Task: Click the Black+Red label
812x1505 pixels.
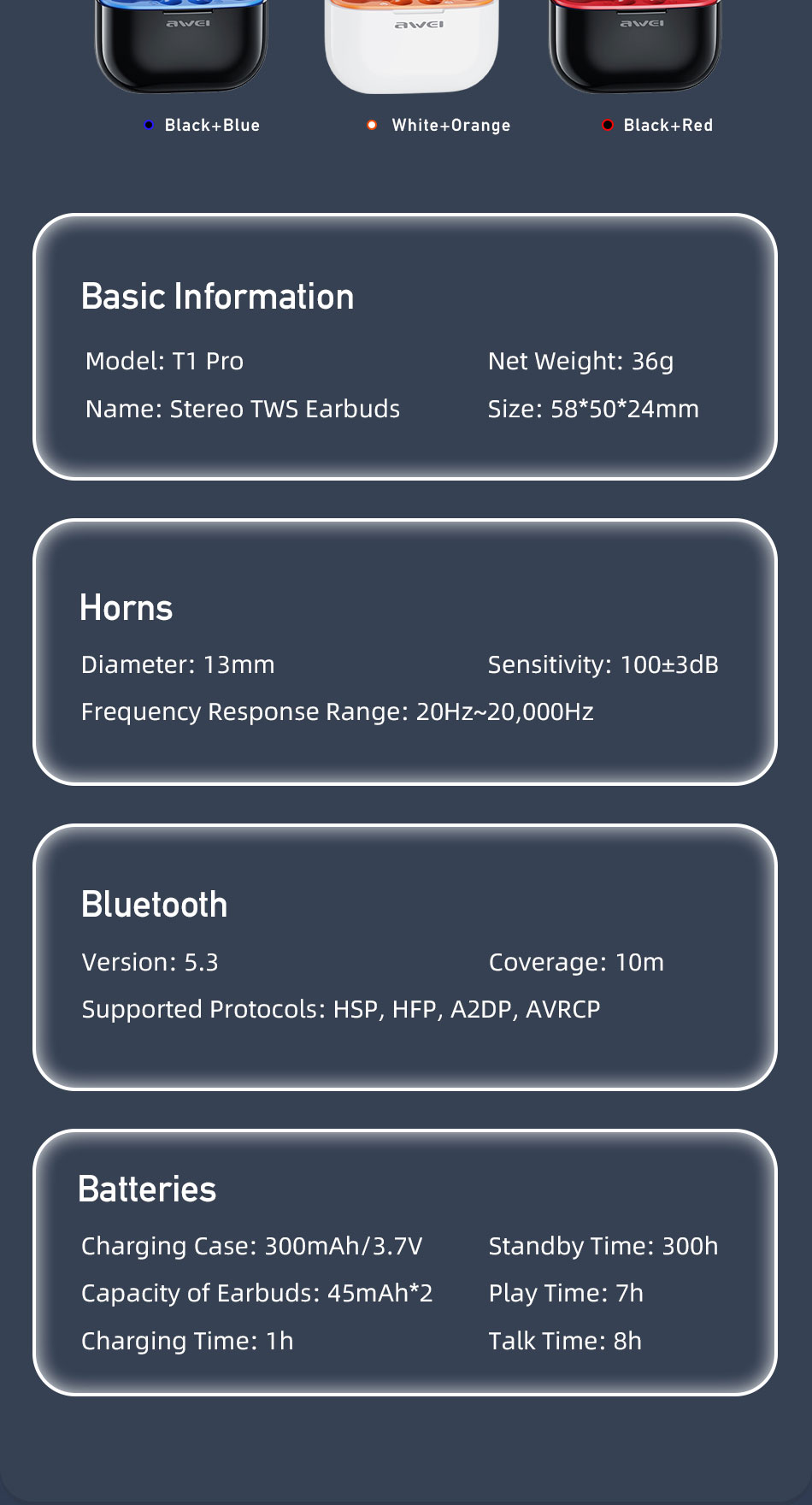Action: (x=668, y=125)
